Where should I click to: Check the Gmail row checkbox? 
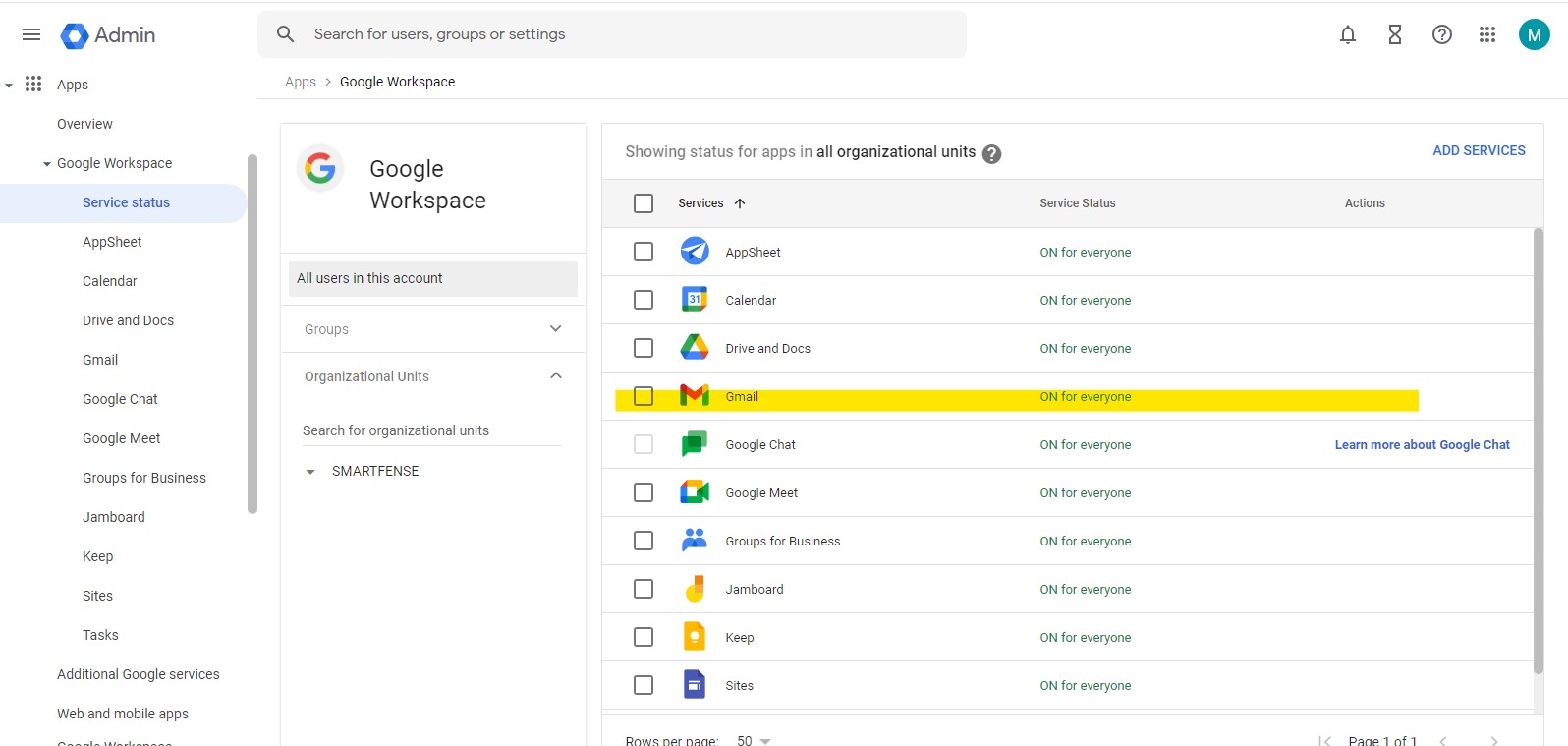click(x=644, y=396)
